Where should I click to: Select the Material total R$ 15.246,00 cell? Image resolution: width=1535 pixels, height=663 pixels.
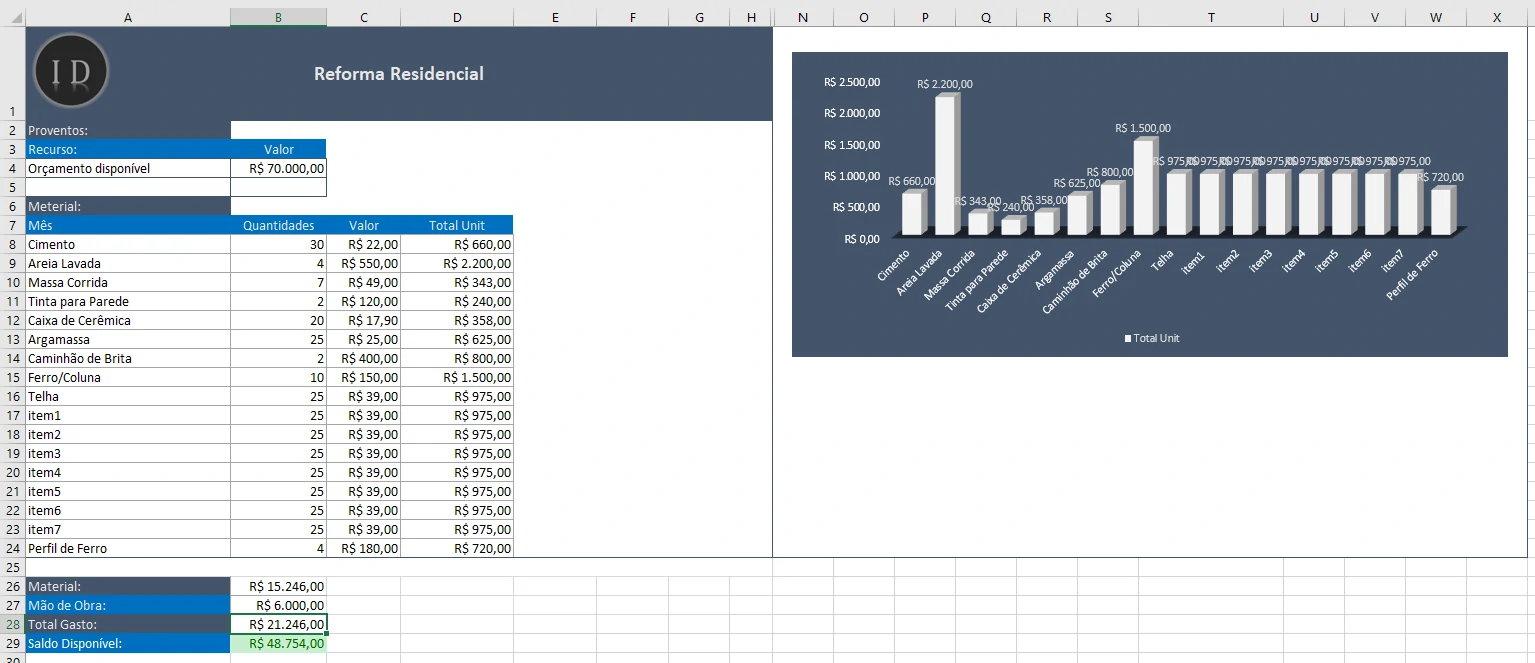click(x=278, y=587)
